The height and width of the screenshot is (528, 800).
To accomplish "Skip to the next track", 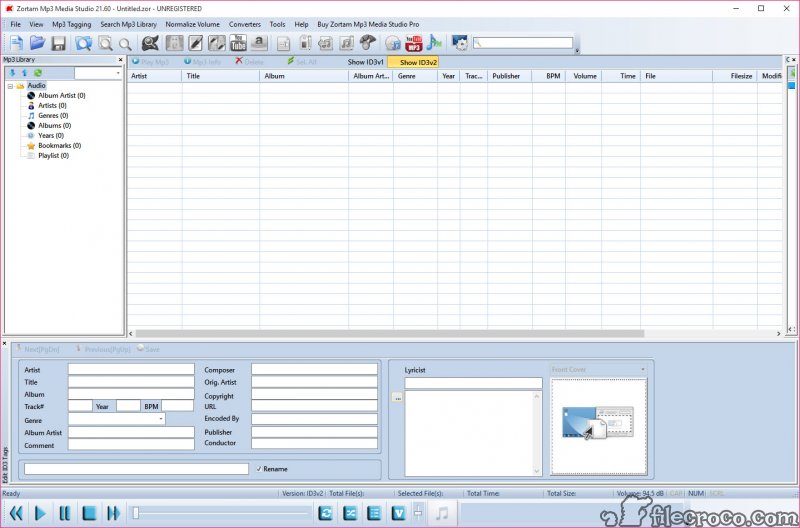I will click(x=113, y=513).
